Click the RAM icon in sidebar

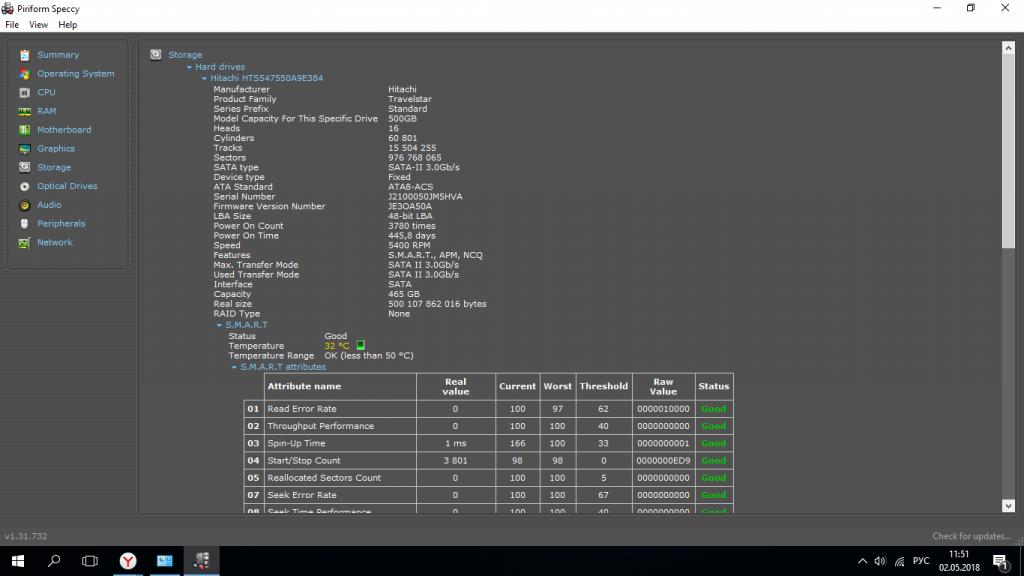[25, 111]
